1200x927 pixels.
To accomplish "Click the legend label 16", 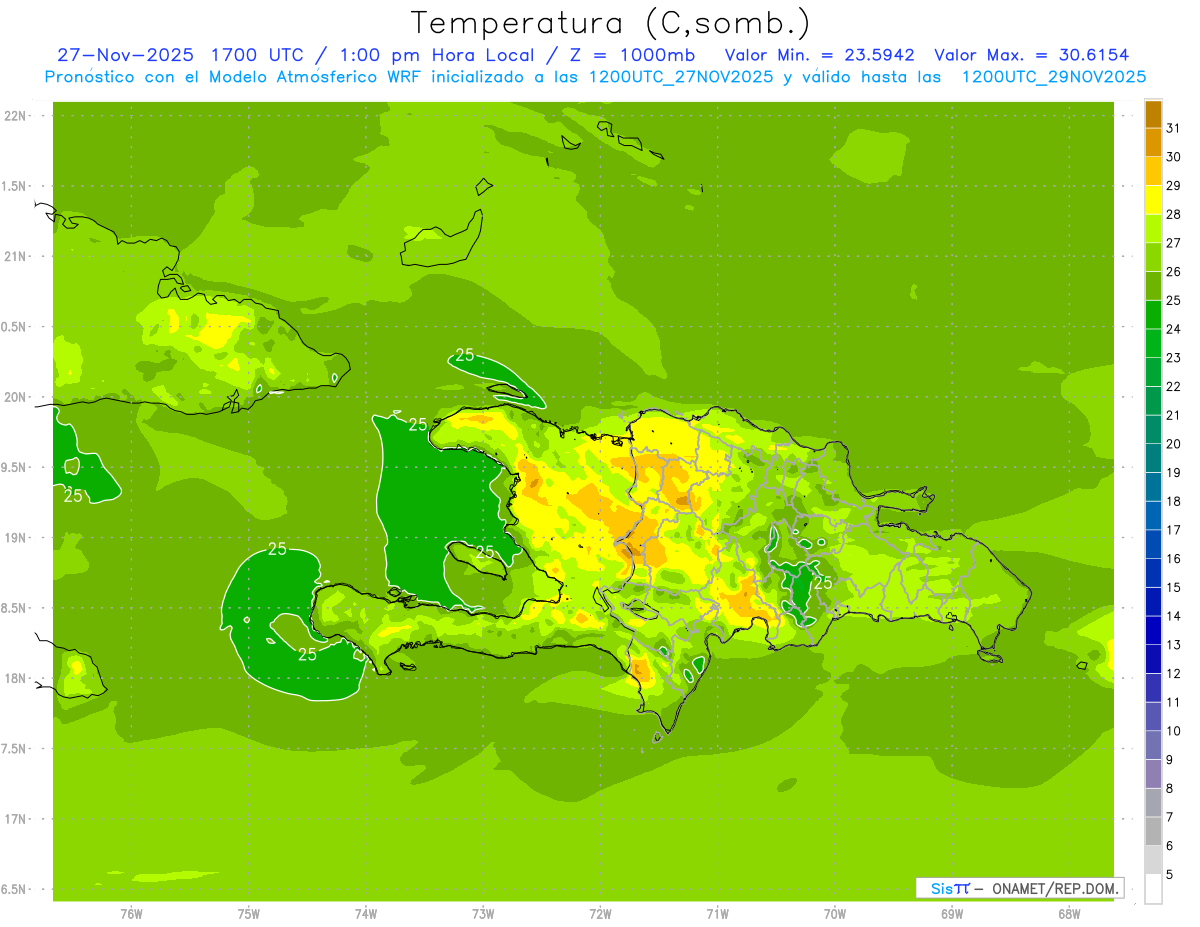I will pos(1173,559).
